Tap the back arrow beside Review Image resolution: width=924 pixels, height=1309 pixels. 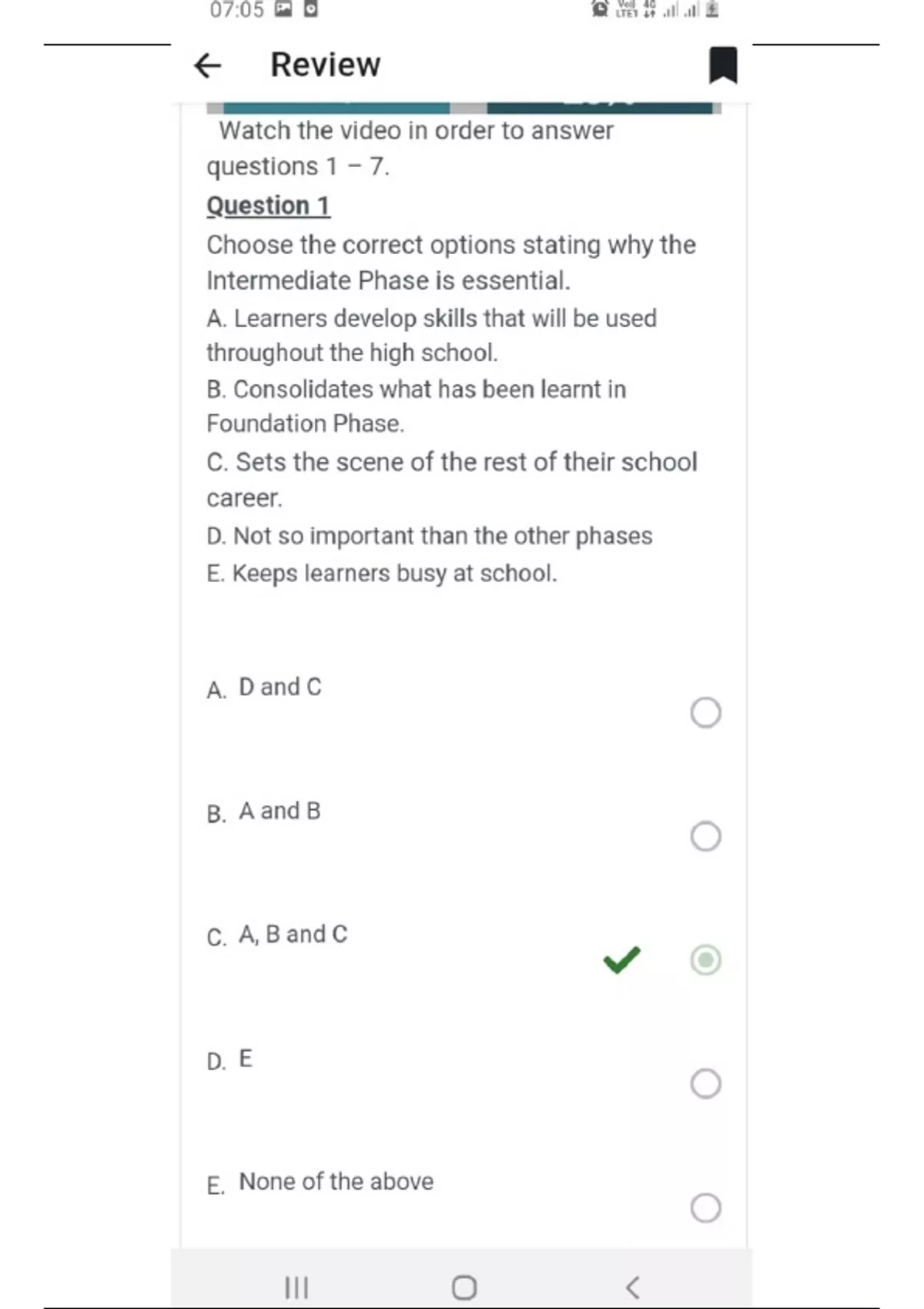pos(207,65)
